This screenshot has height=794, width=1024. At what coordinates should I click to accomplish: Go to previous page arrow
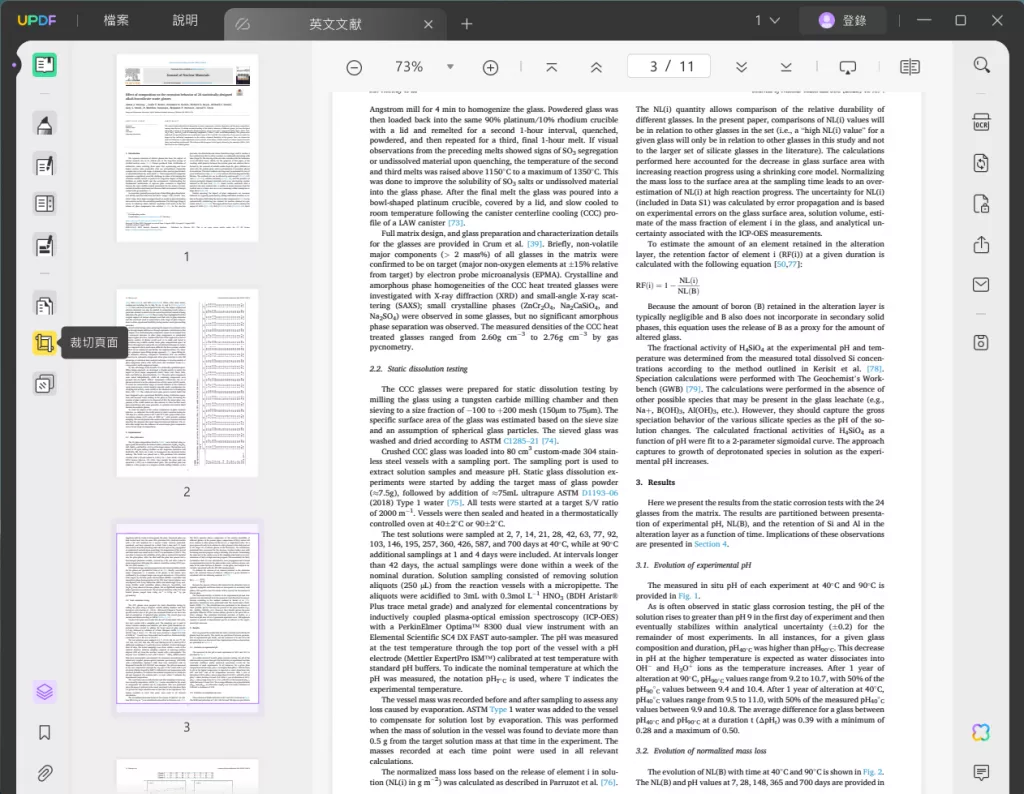coord(596,67)
